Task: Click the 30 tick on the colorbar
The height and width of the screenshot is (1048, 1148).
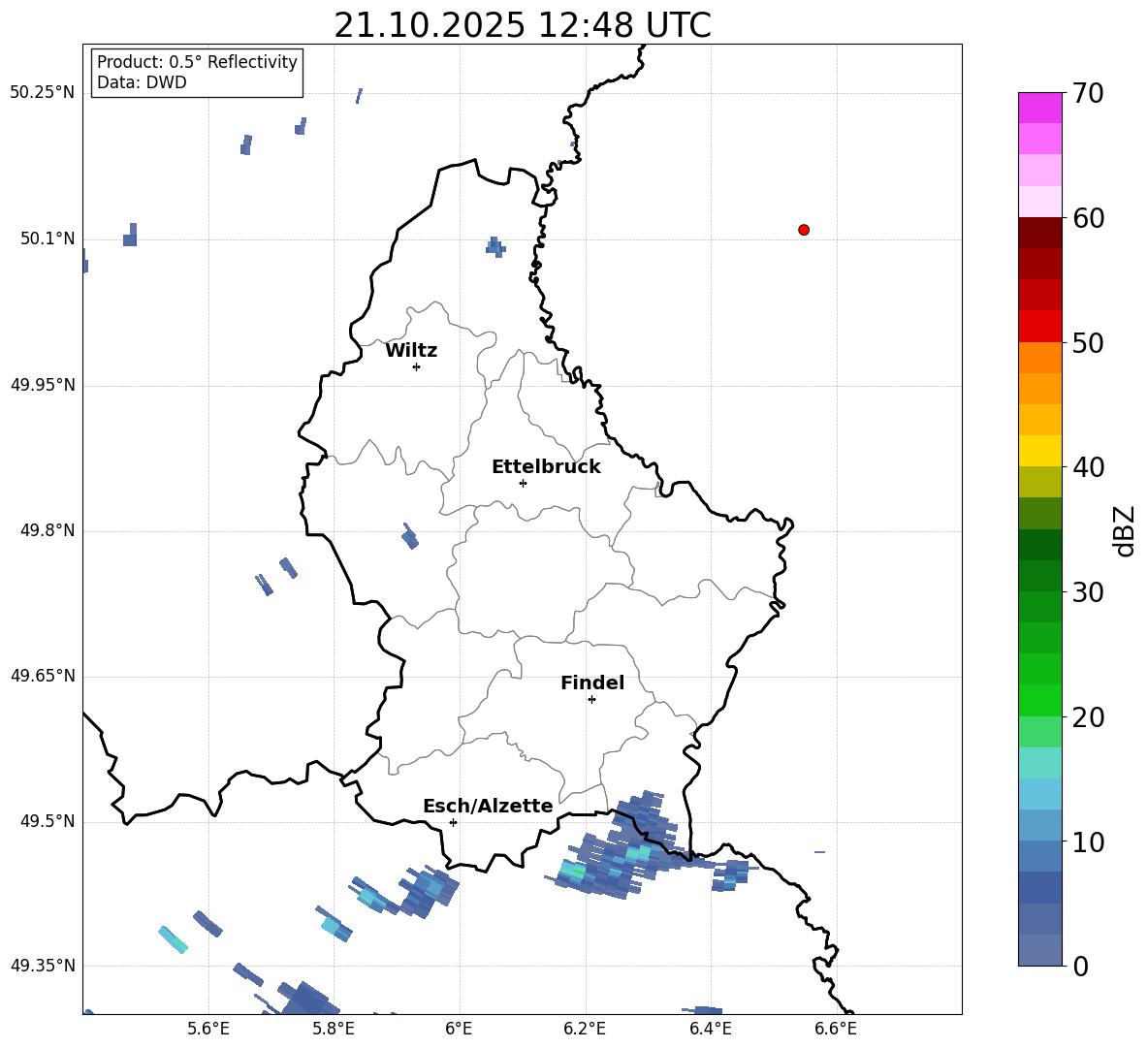Action: pyautogui.click(x=1088, y=592)
